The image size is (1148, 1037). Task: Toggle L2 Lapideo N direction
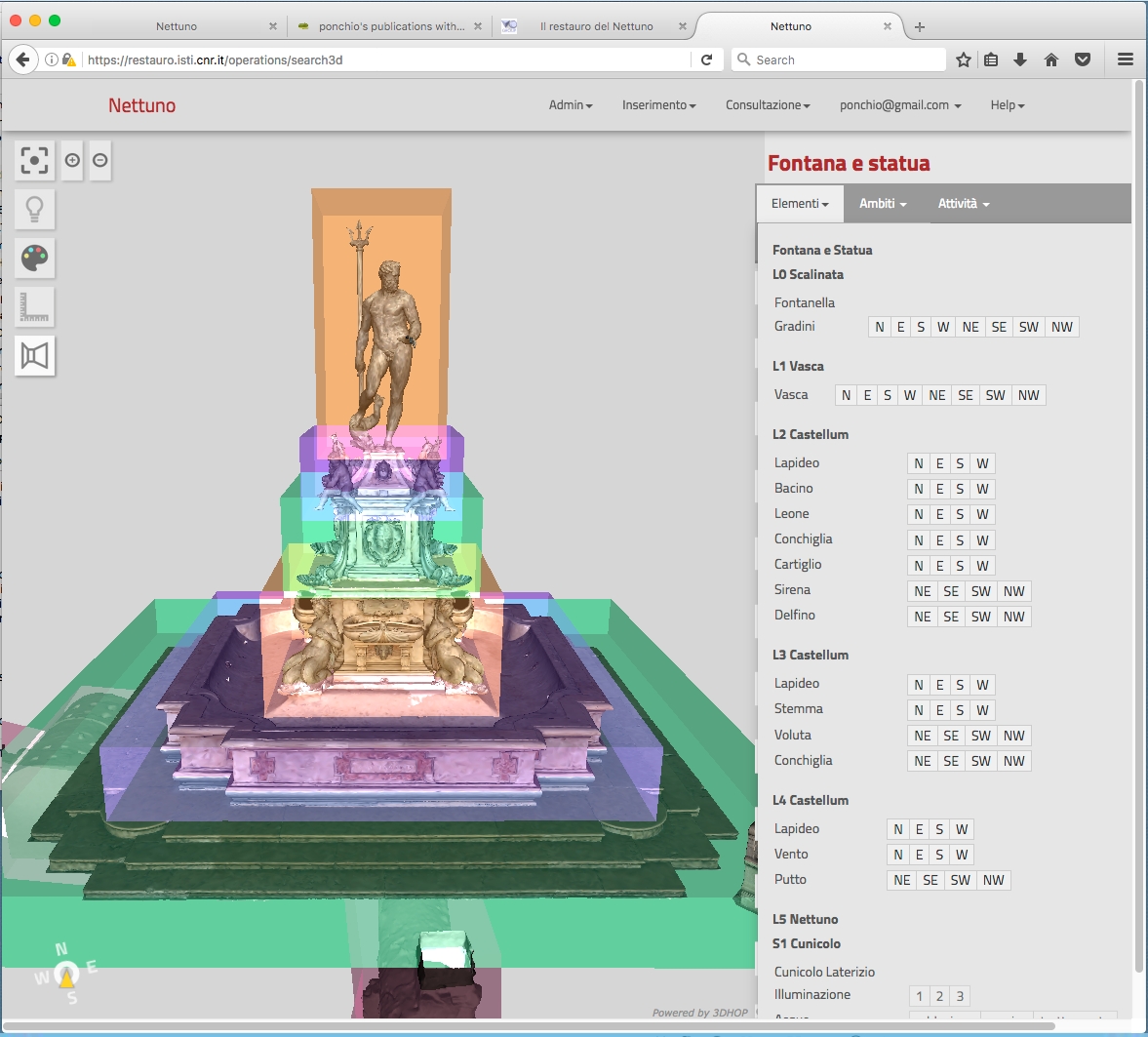click(919, 463)
